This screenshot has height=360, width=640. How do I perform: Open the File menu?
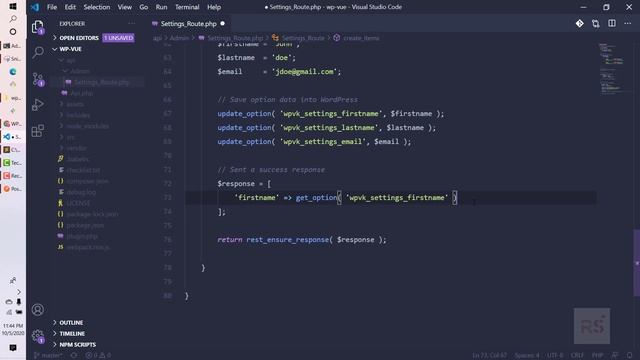click(52, 7)
